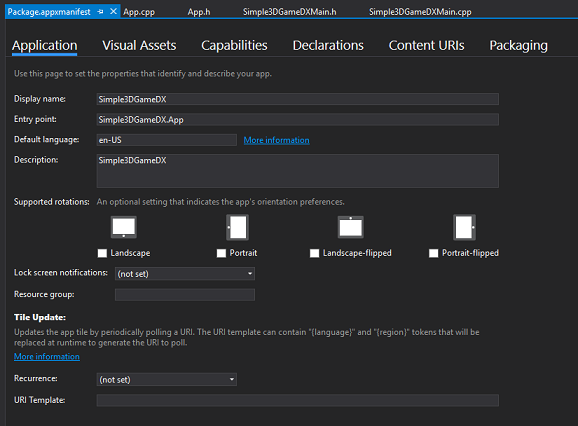The image size is (578, 426).
Task: Select the Application manifest tab
Action: [45, 46]
